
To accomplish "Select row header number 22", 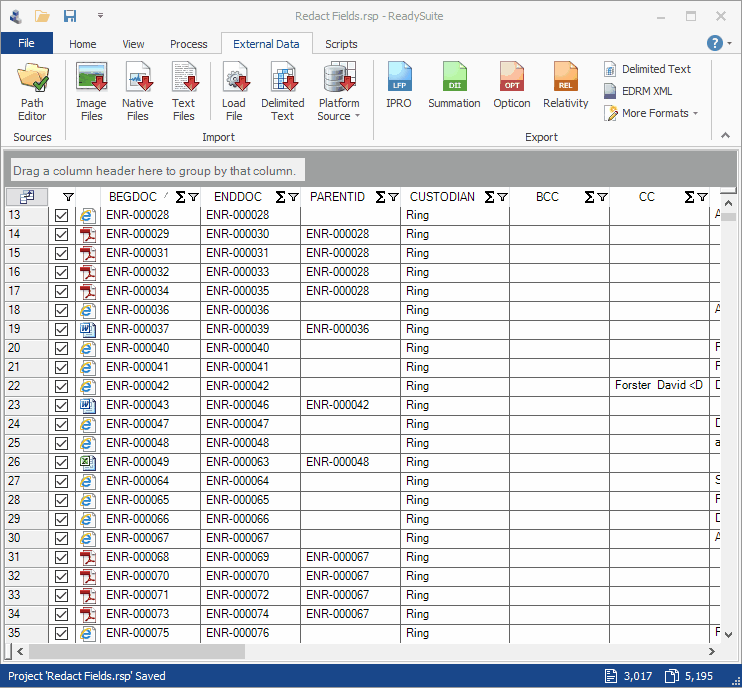I will [26, 387].
